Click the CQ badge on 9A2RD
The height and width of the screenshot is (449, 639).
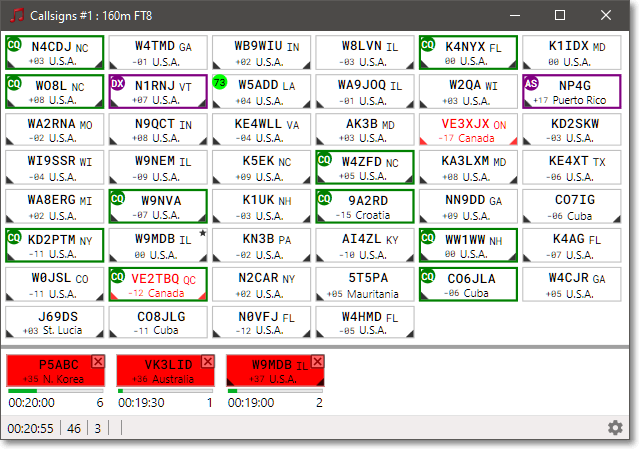[x=325, y=198]
